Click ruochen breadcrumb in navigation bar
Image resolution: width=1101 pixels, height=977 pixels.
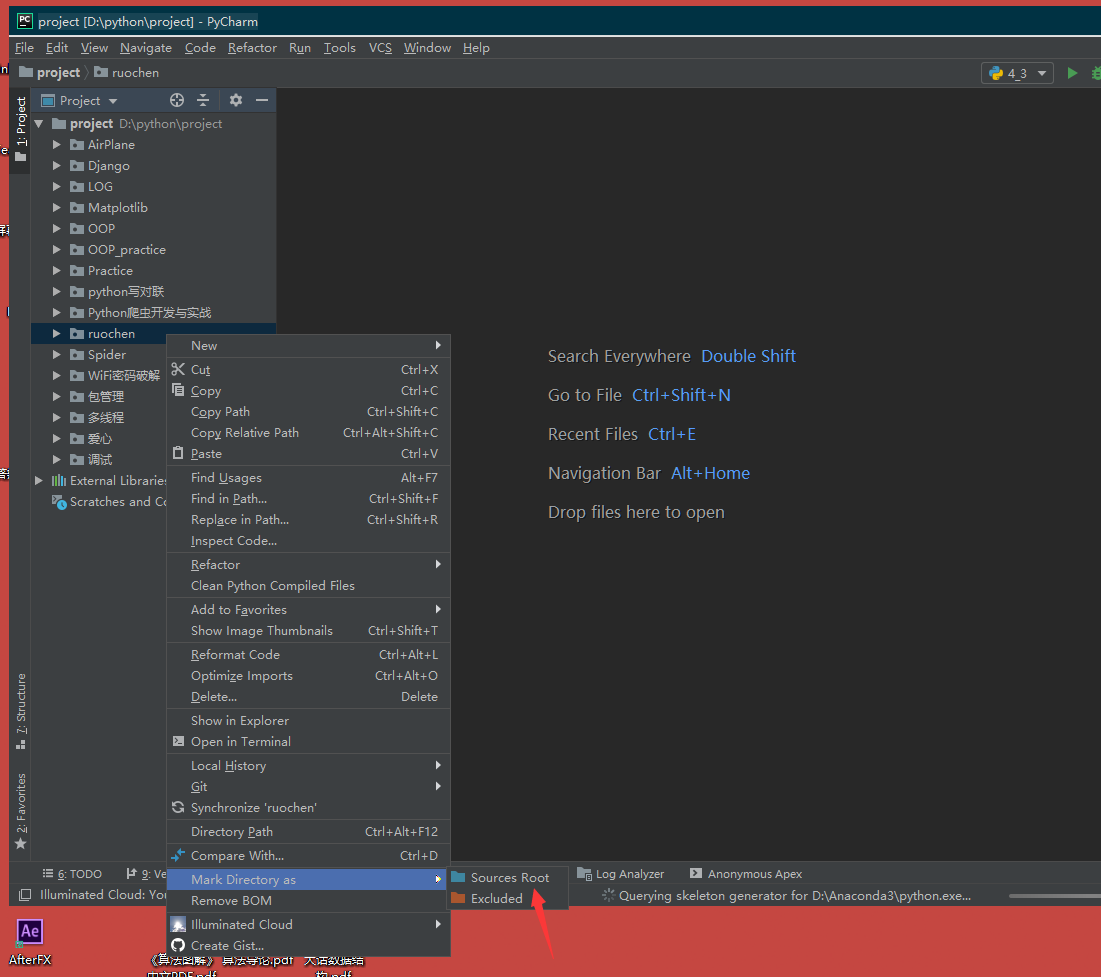[127, 72]
